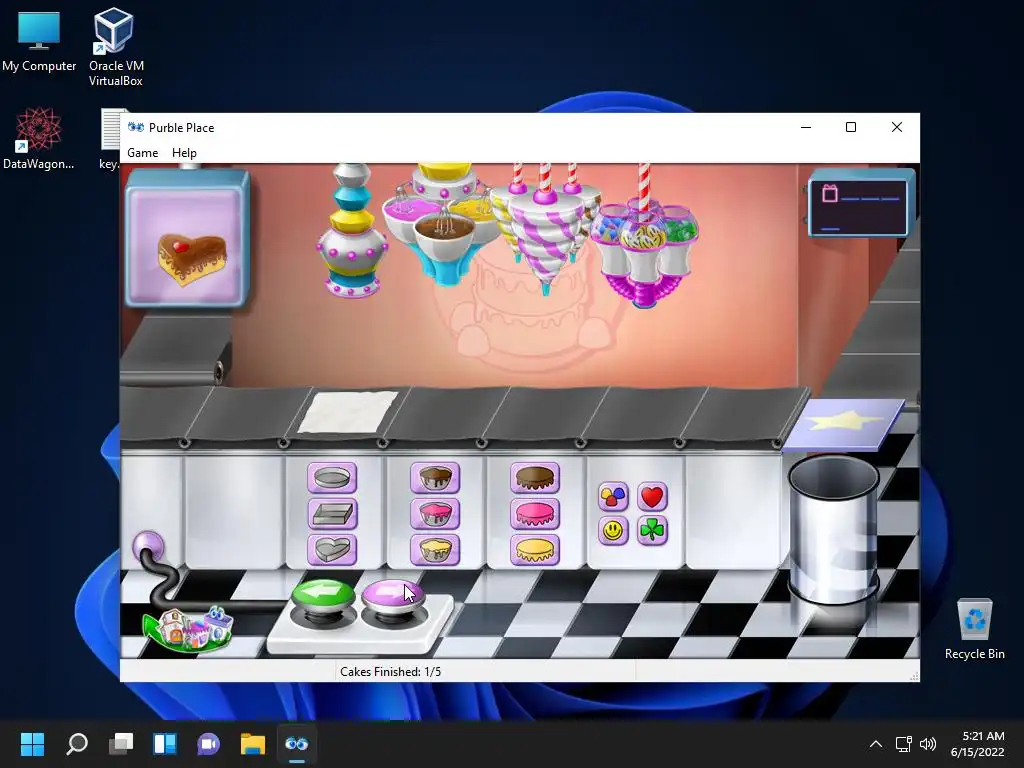Image resolution: width=1024 pixels, height=768 pixels.
Task: Open Task View from taskbar
Action: point(121,744)
